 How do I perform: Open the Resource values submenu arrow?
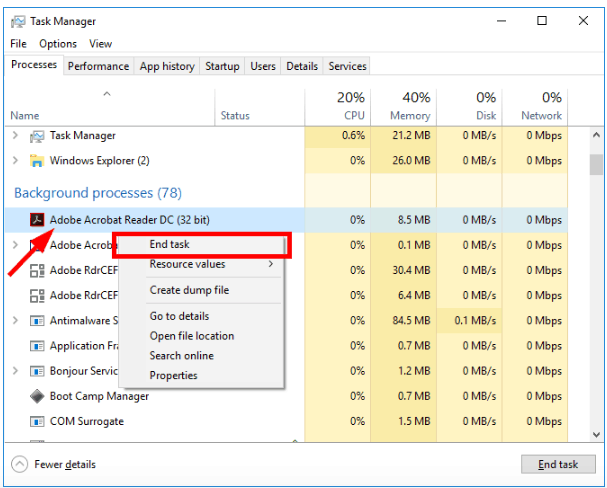tap(271, 265)
